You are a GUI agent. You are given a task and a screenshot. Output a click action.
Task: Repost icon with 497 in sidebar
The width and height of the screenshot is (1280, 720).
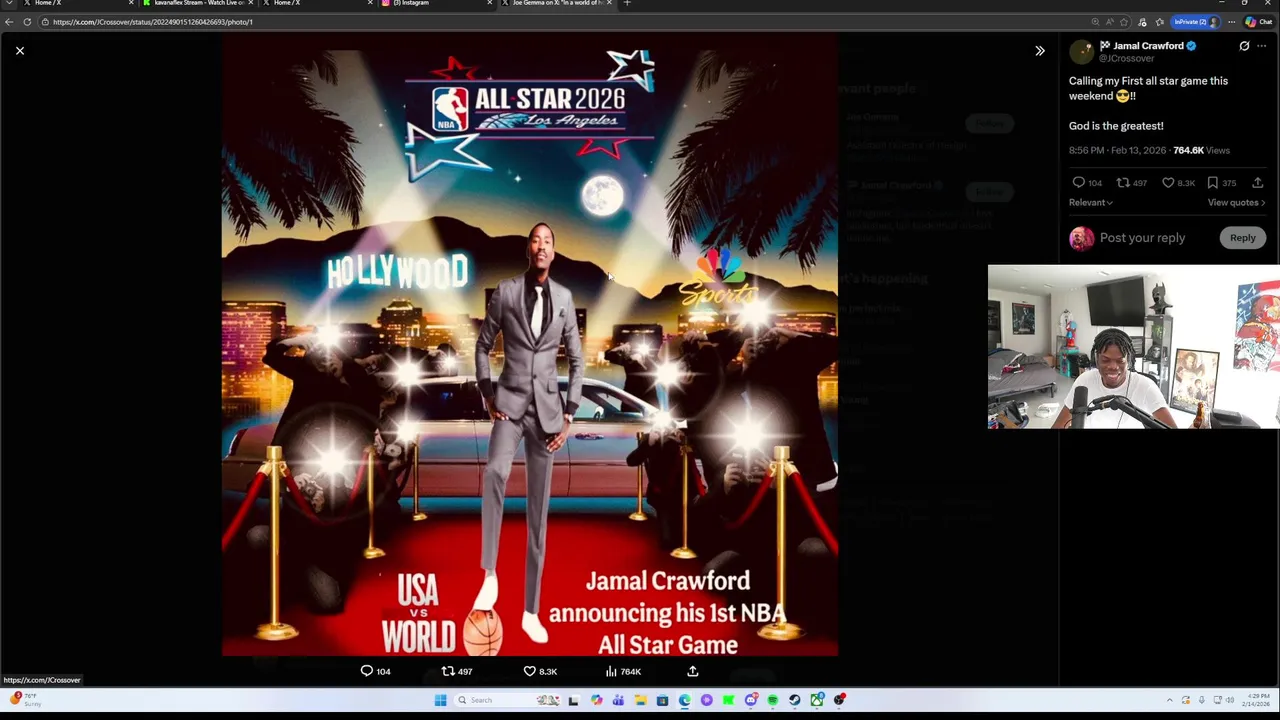[x=1131, y=183]
